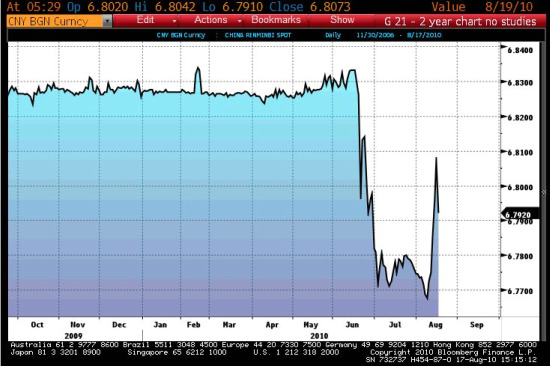Click the 6.8400 axis arrow marker
550x366 pixels.
tap(504, 46)
